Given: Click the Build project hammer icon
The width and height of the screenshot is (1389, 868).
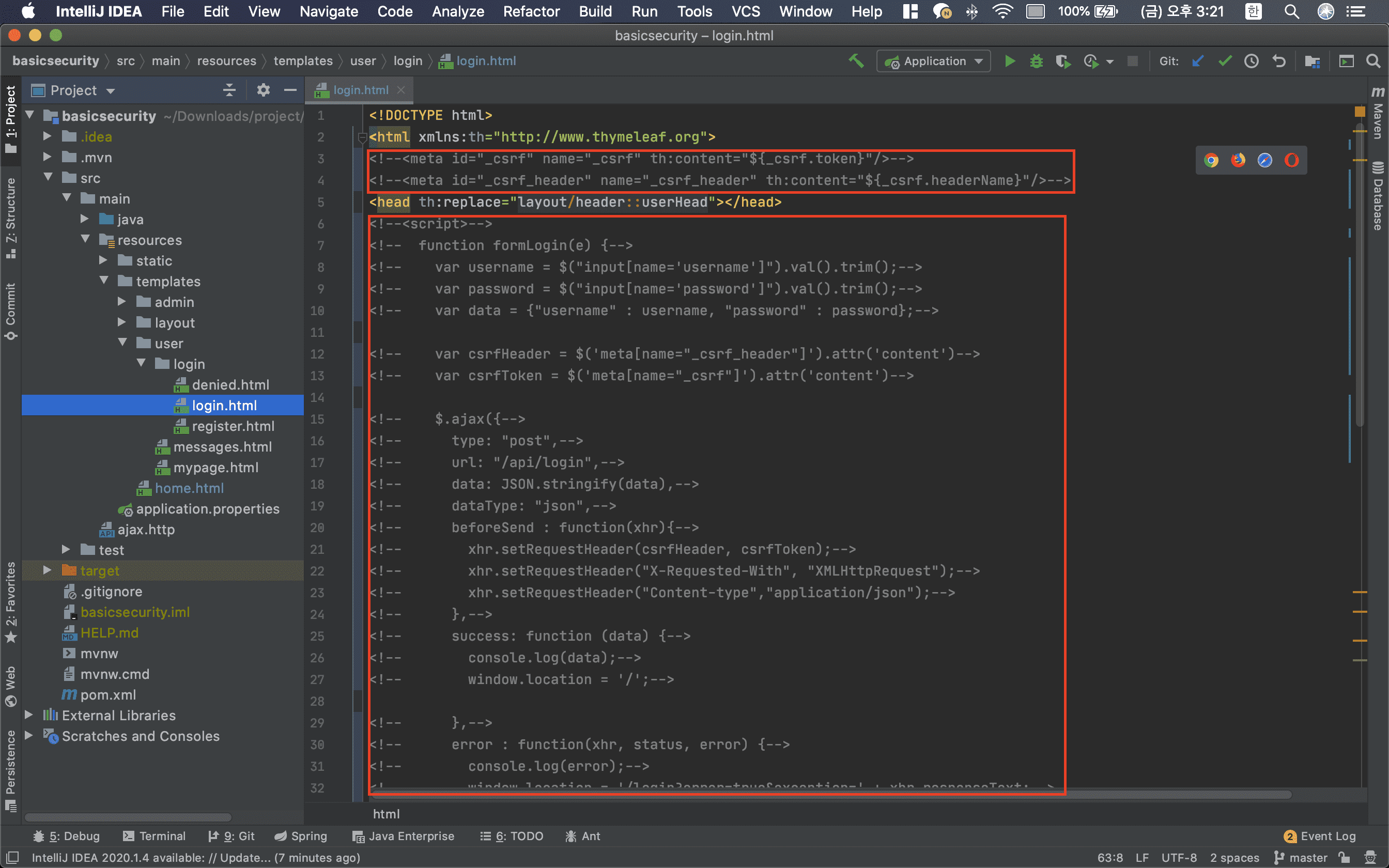Looking at the screenshot, I should [x=856, y=61].
